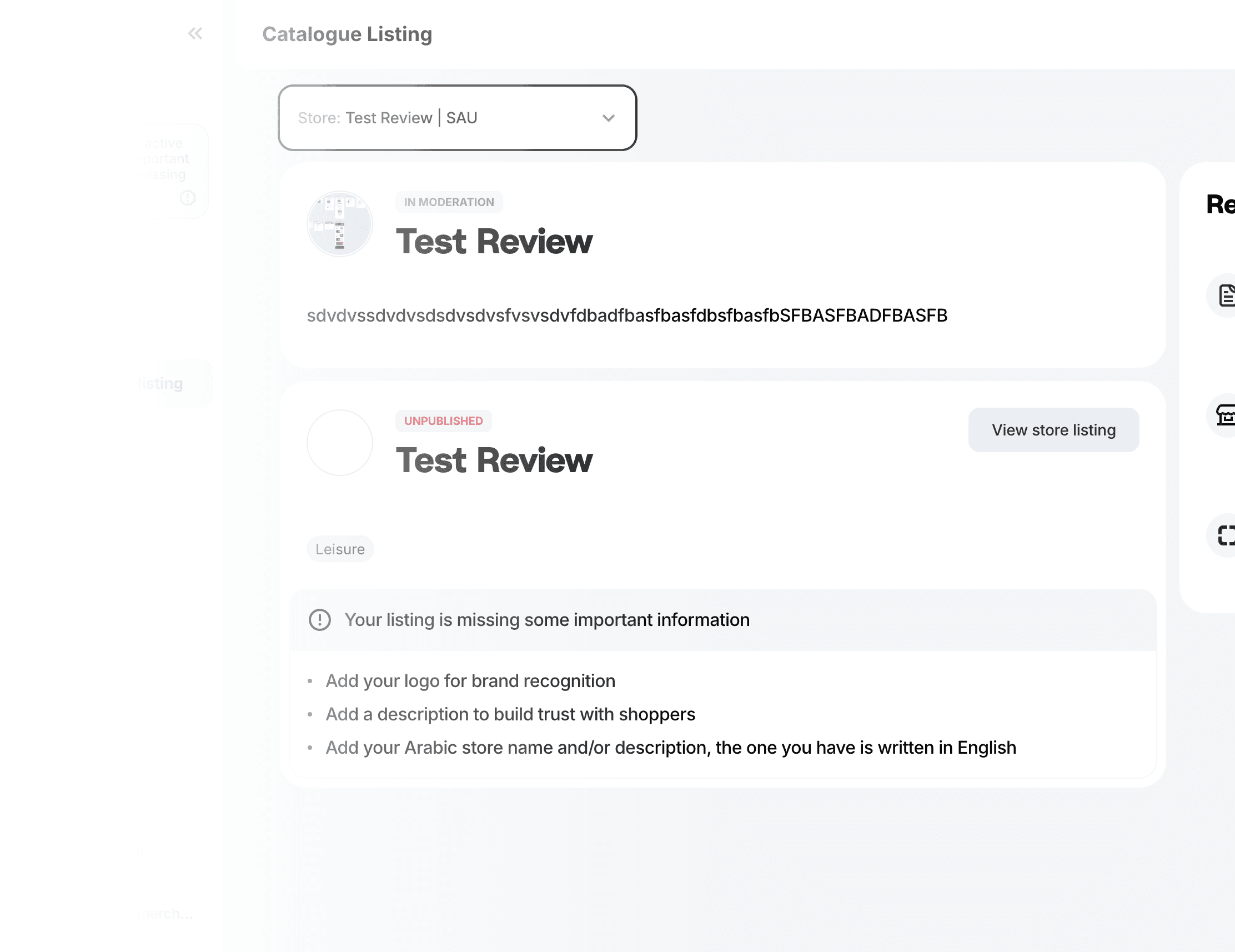
Task: Click the faded alert icon in sidebar card
Action: pos(187,197)
